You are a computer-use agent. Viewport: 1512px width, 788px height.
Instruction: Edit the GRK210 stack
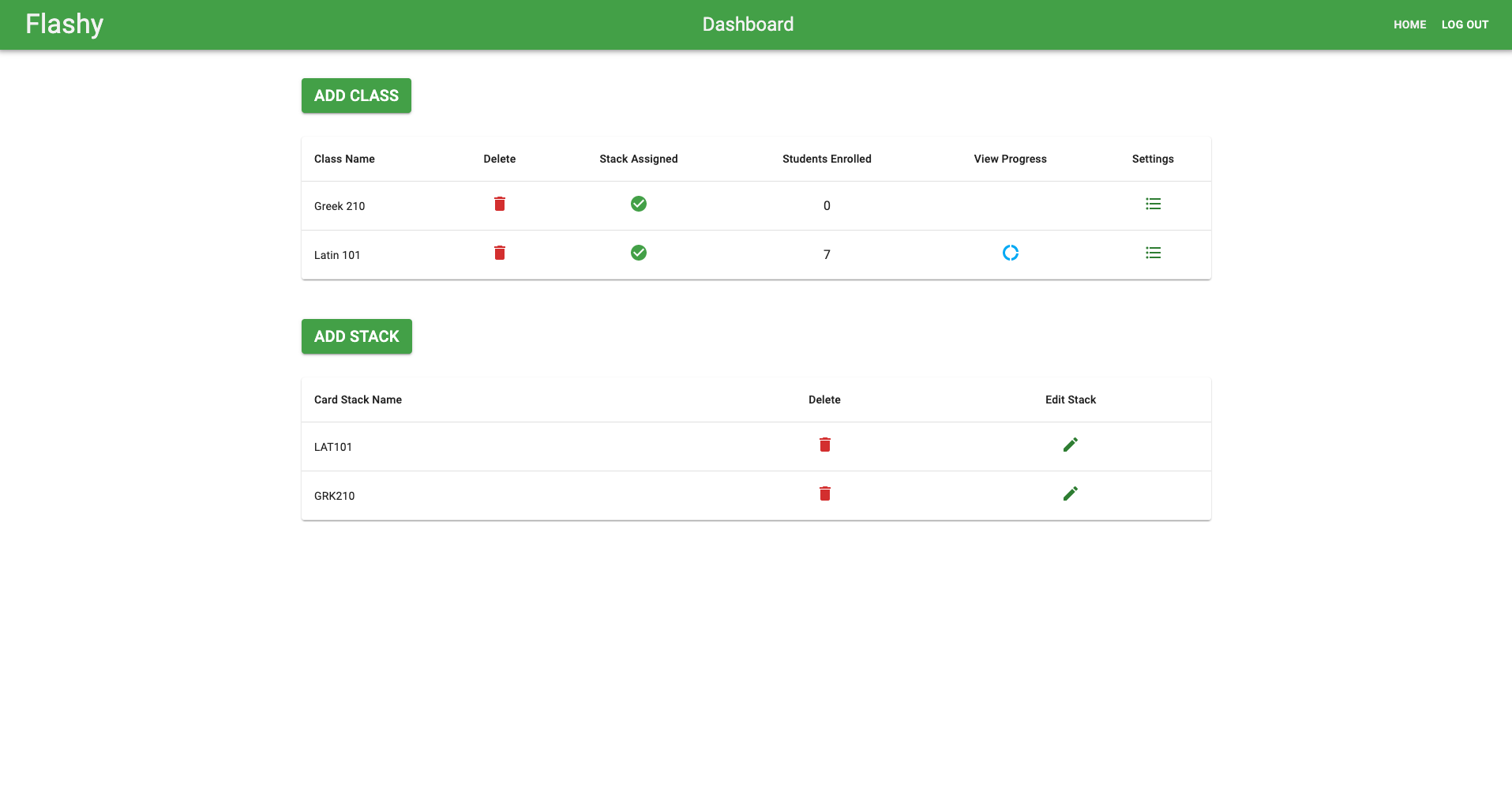[1071, 494]
